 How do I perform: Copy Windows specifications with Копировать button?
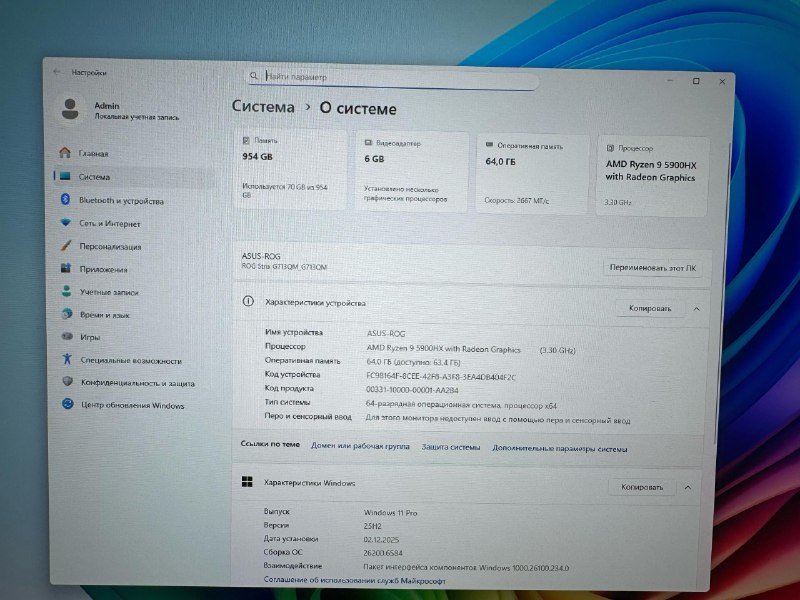(x=641, y=487)
